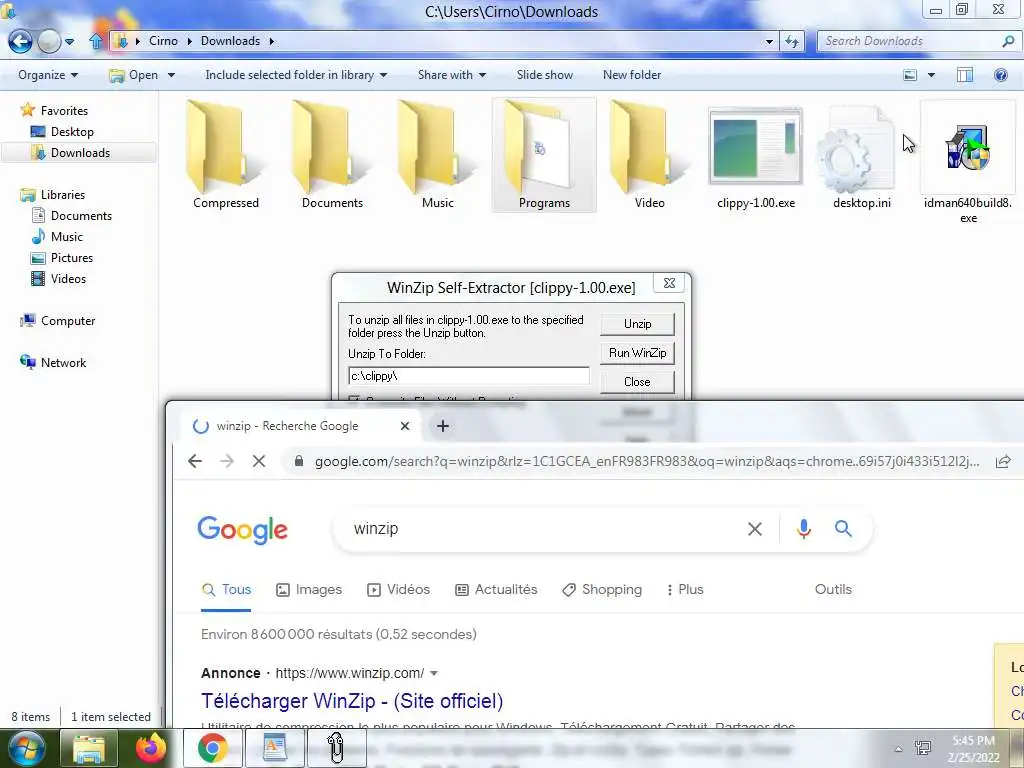Open Include selected folder in library menu
The image size is (1024, 768).
click(x=296, y=75)
